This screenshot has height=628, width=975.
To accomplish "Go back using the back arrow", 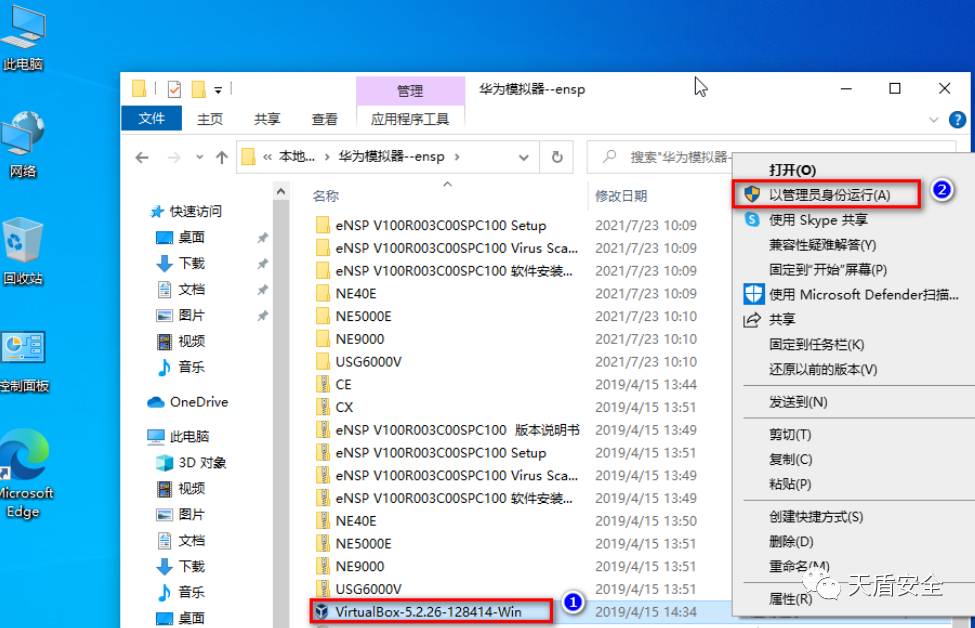I will 142,158.
